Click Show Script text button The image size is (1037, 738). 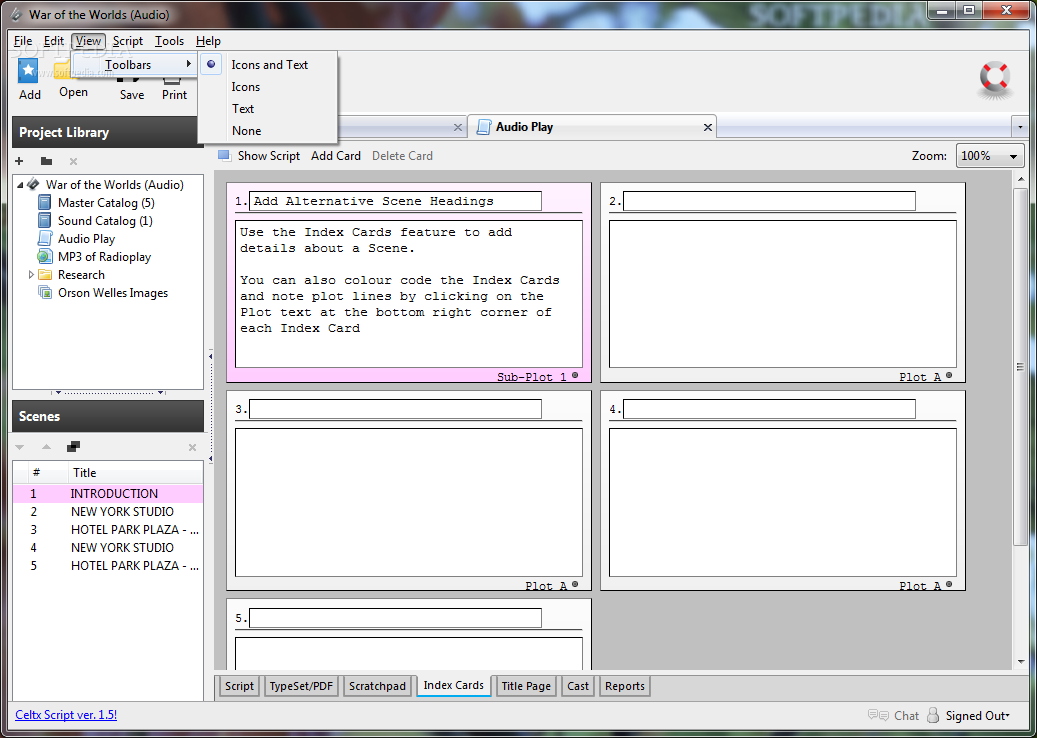coord(269,156)
